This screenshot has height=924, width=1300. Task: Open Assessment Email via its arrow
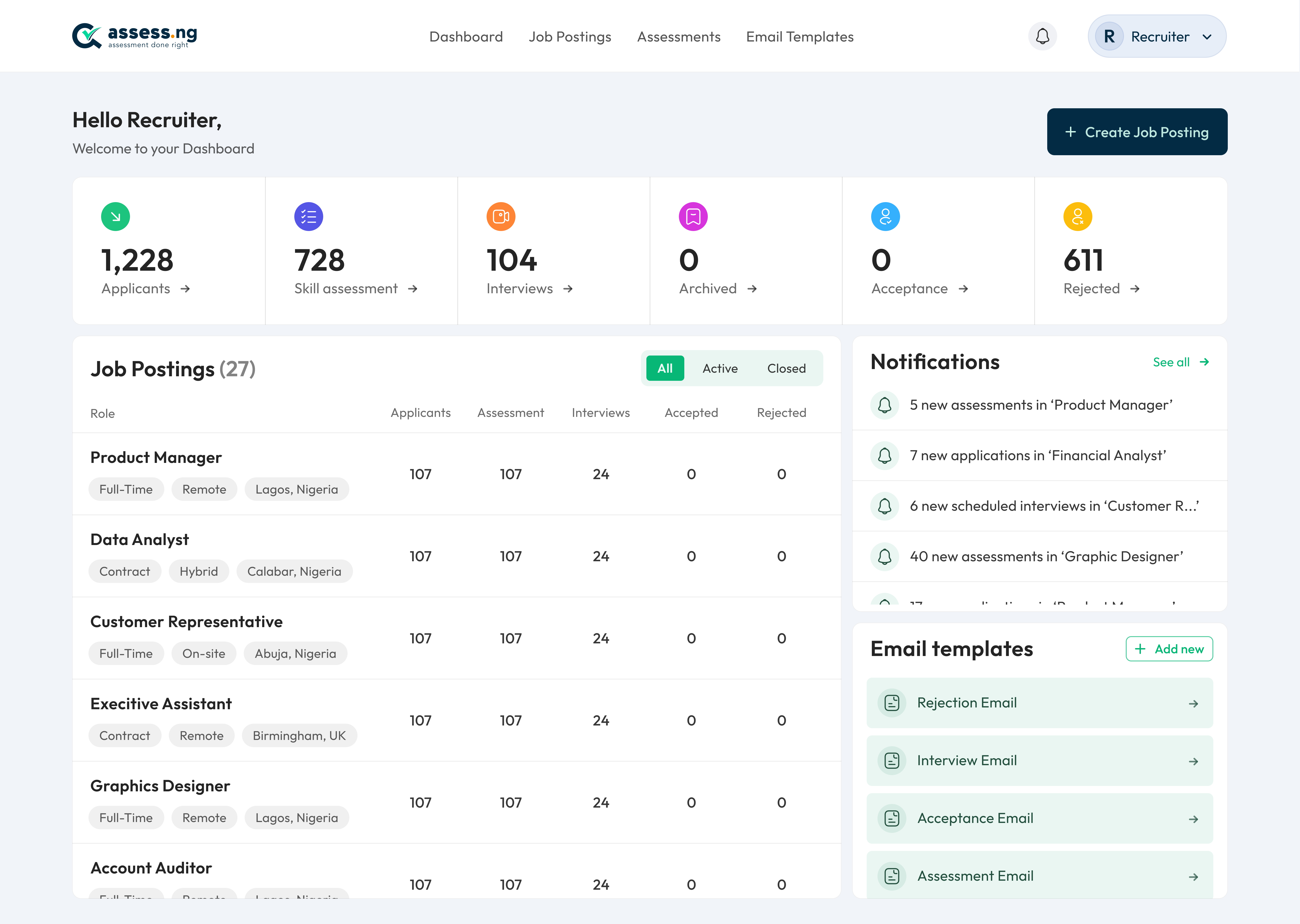tap(1193, 877)
